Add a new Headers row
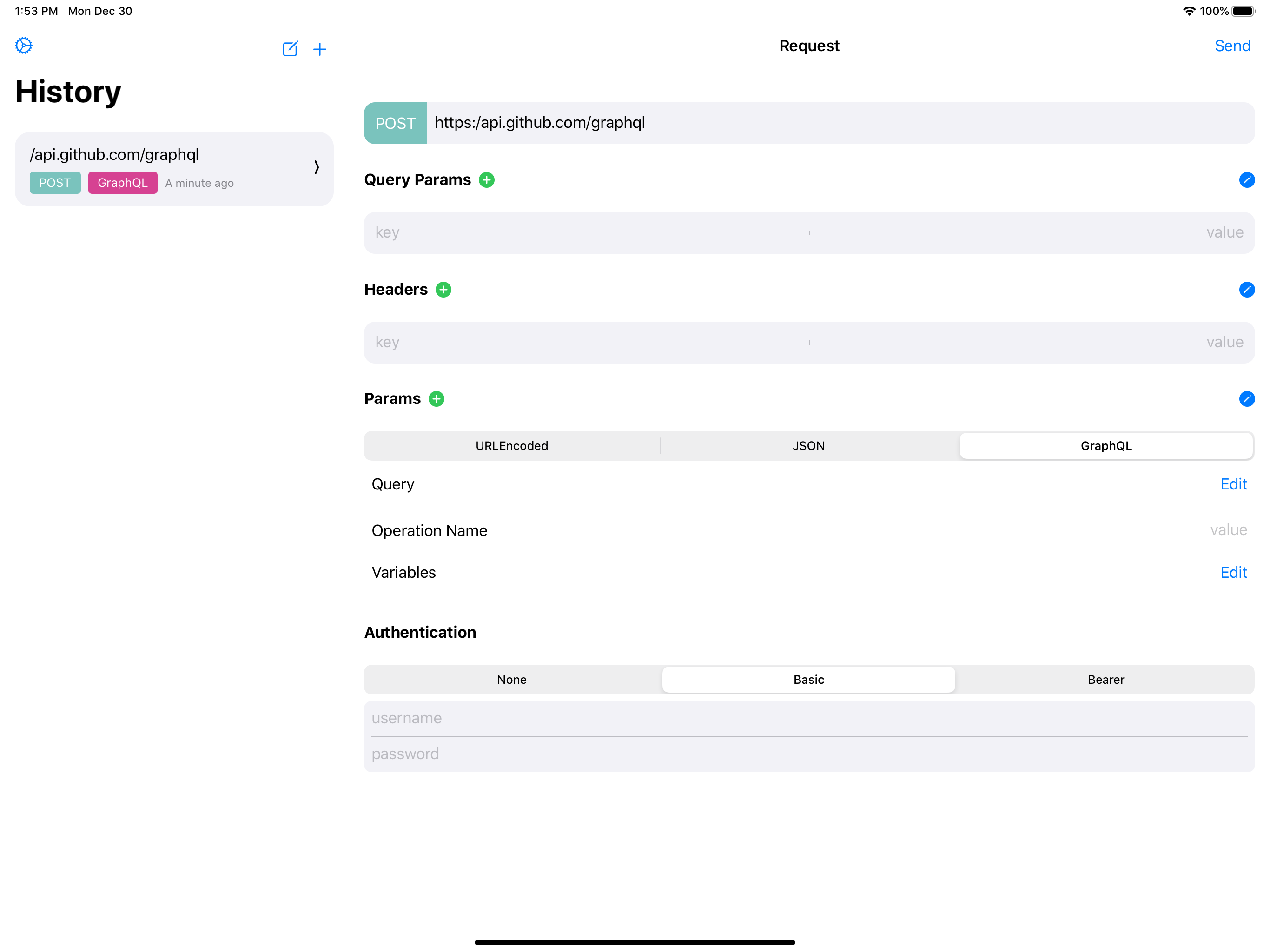The width and height of the screenshot is (1270, 952). click(x=443, y=290)
